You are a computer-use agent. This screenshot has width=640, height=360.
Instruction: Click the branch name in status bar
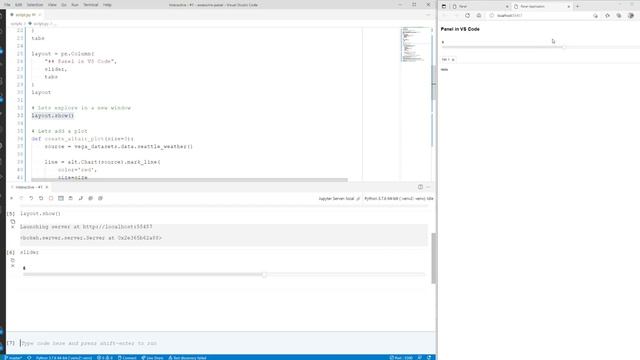tap(13, 358)
